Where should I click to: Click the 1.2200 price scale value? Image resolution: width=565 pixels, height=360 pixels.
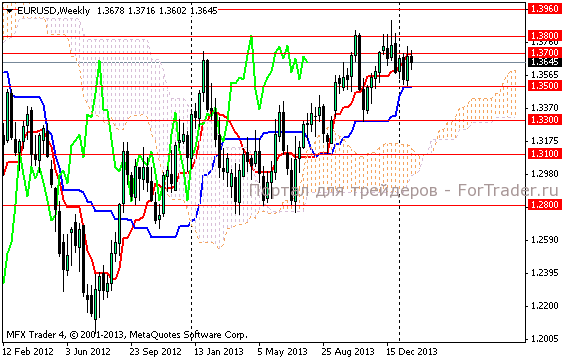pyautogui.click(x=545, y=306)
